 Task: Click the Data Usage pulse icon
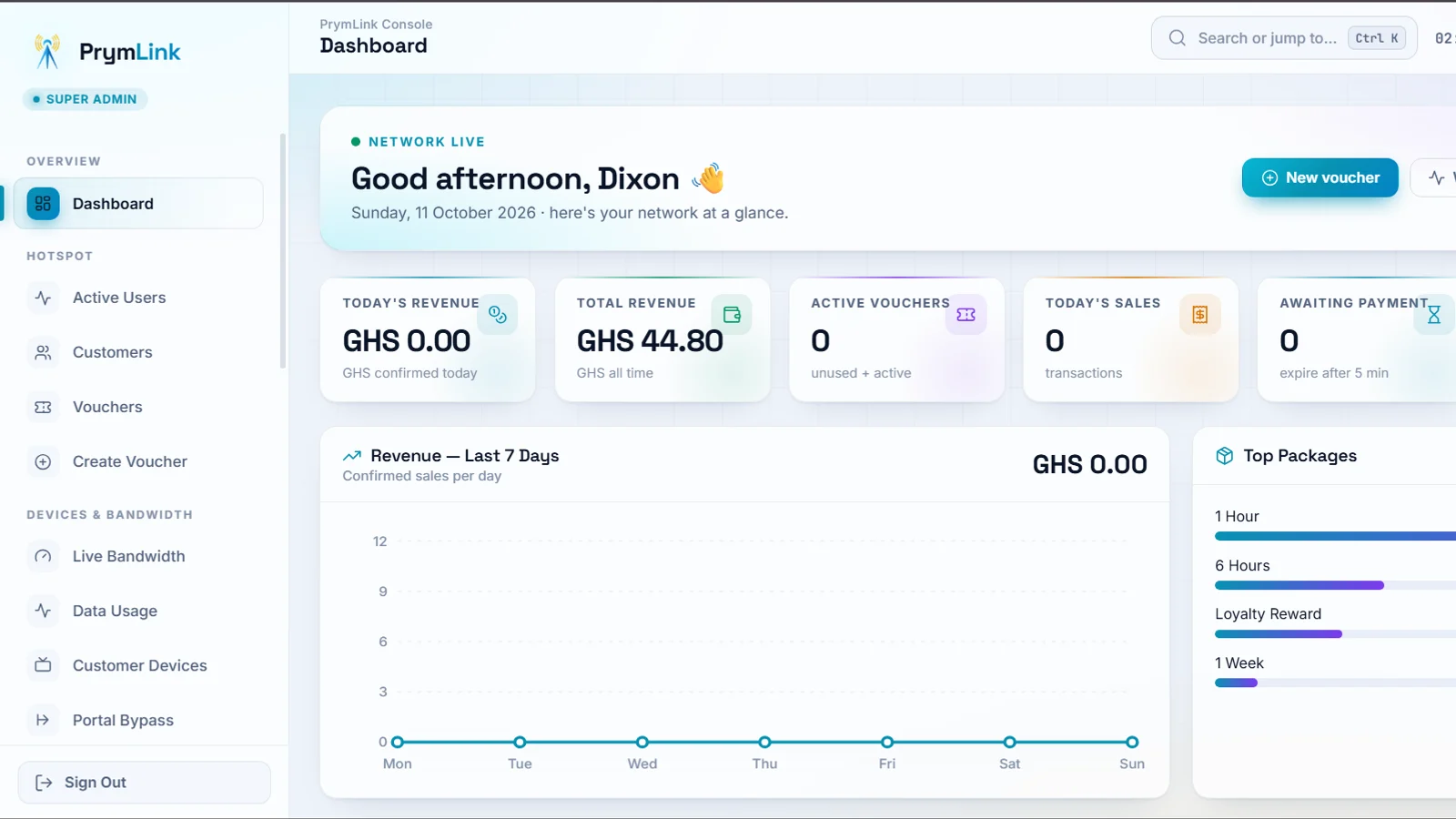click(x=43, y=611)
